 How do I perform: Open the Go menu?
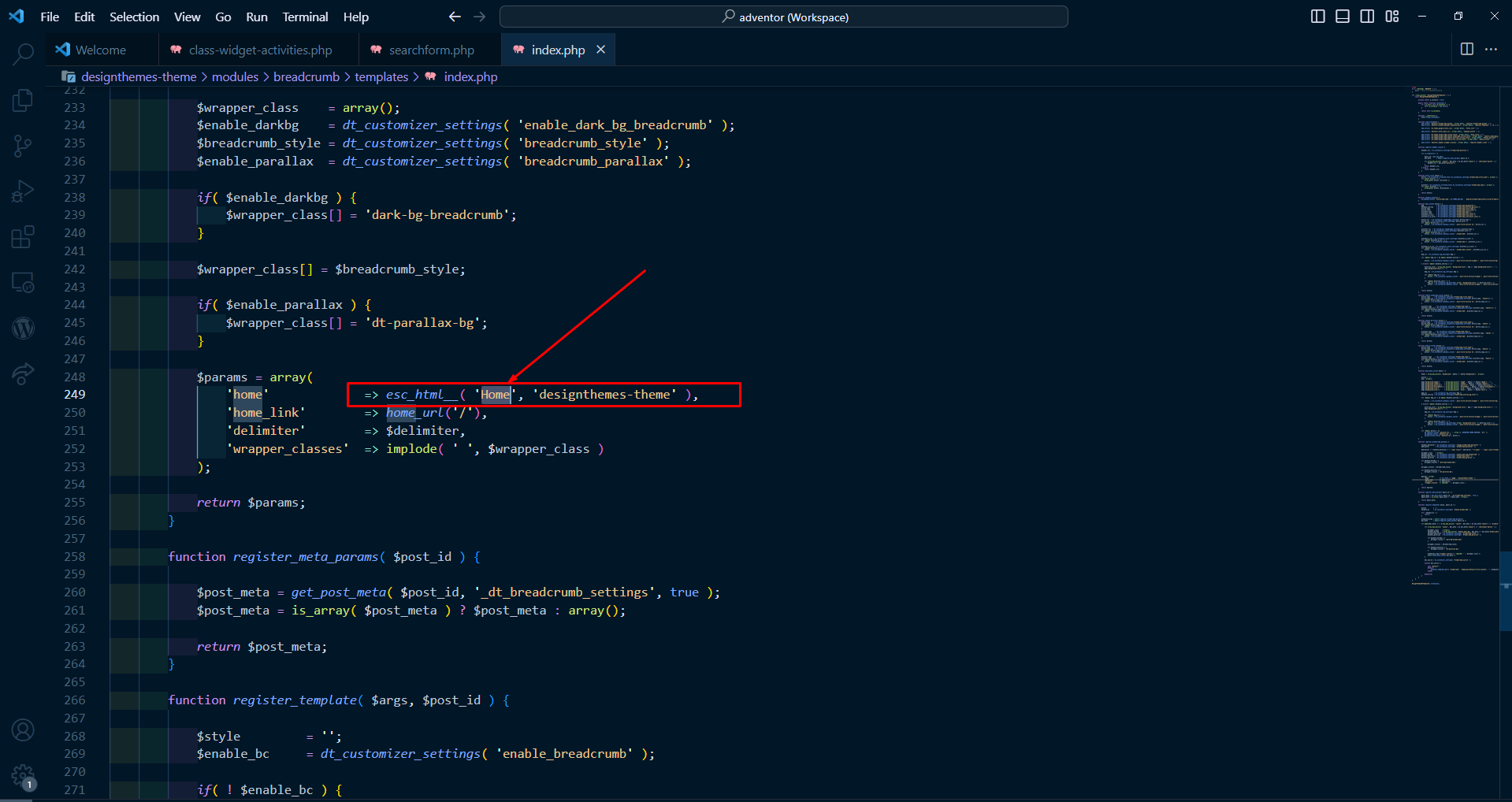tap(223, 17)
